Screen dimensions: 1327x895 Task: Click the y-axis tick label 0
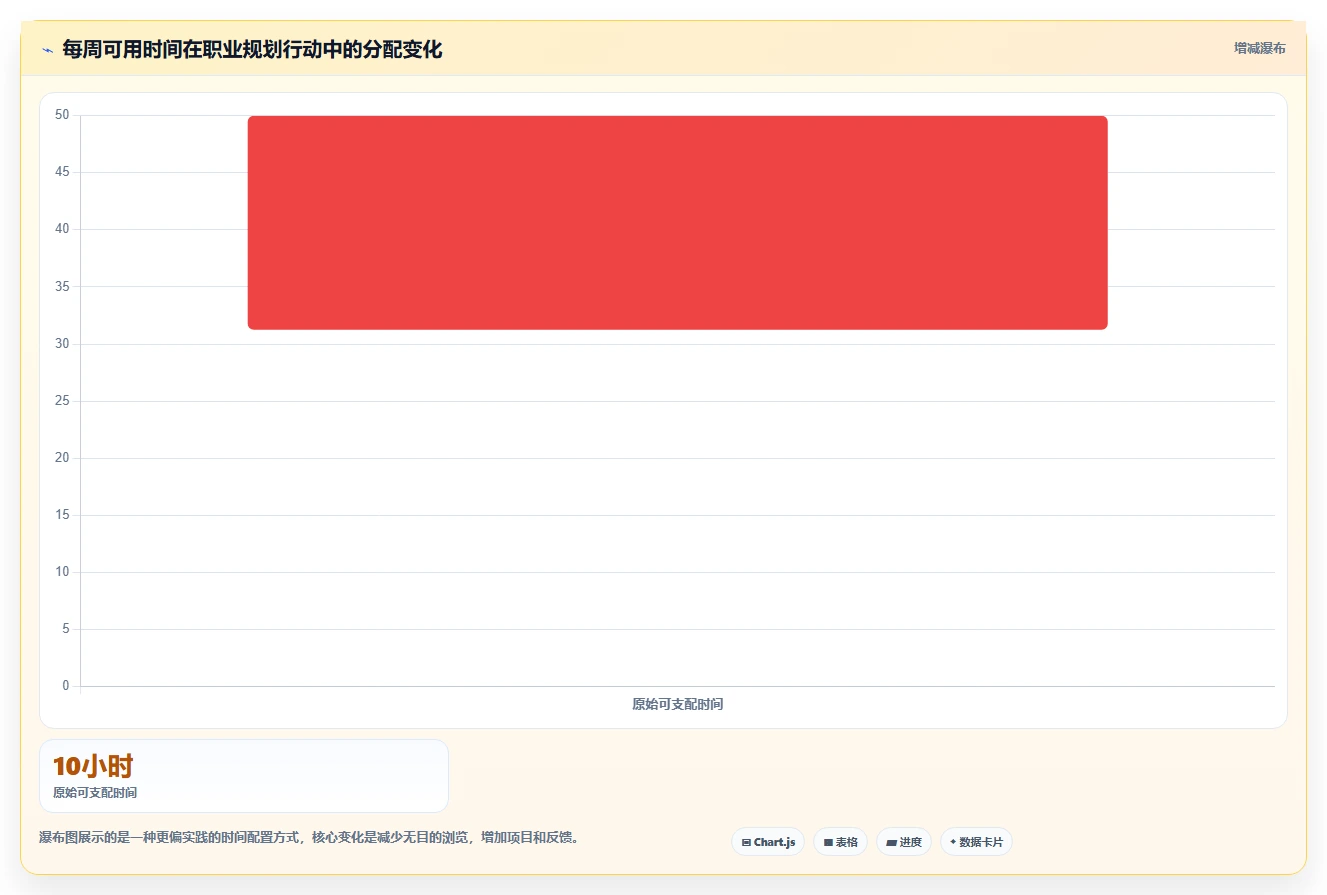point(66,686)
